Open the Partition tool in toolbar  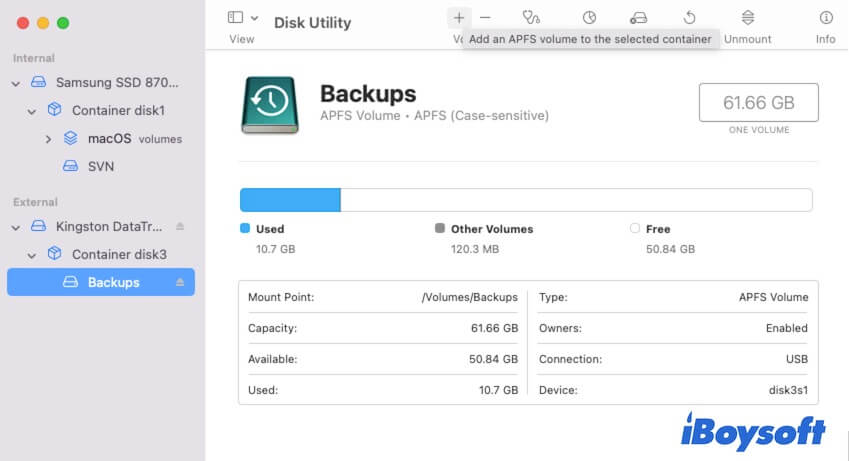pyautogui.click(x=589, y=18)
